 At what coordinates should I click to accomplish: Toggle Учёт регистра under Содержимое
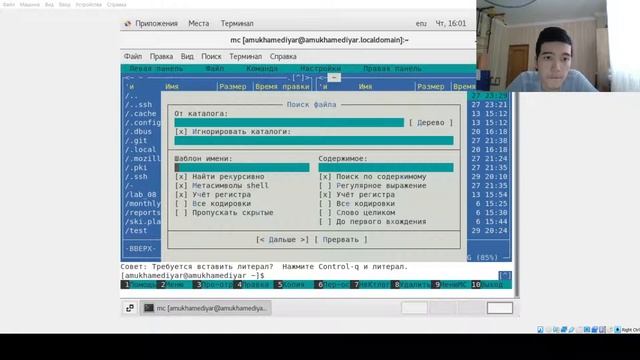click(x=325, y=195)
